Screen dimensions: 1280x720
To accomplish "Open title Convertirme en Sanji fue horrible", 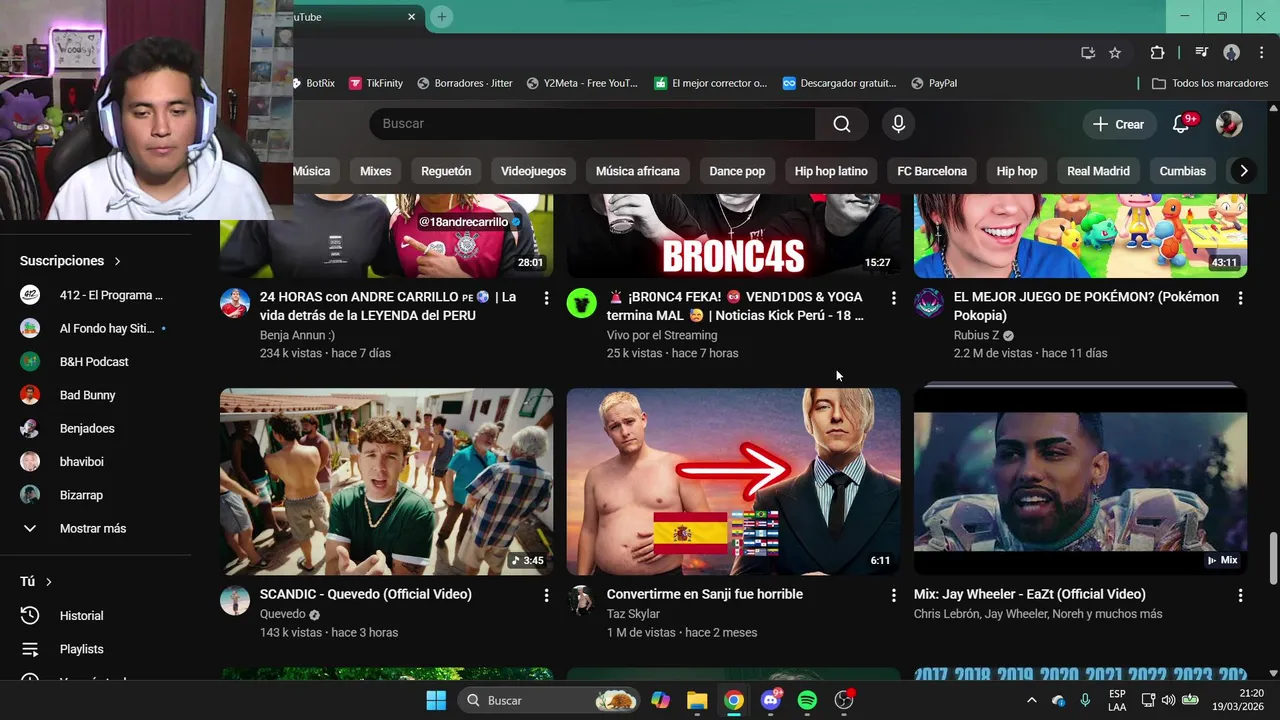I will coord(704,594).
